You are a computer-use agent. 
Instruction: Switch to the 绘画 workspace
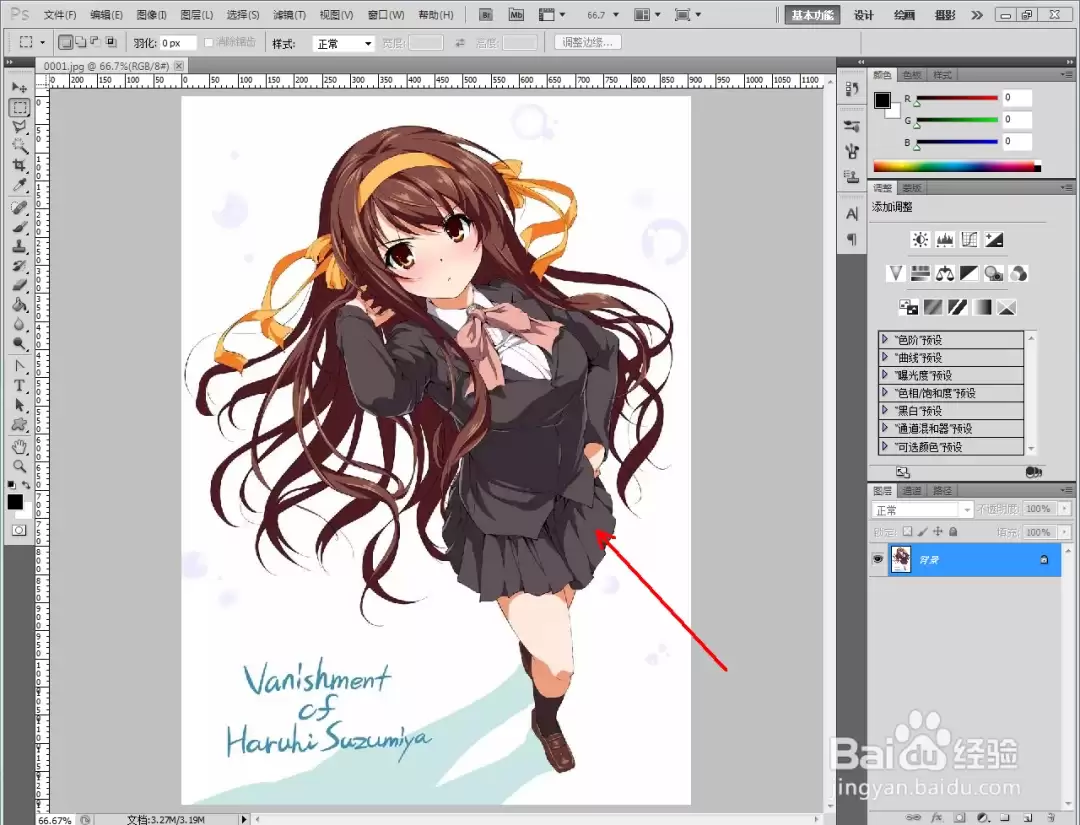coord(904,14)
